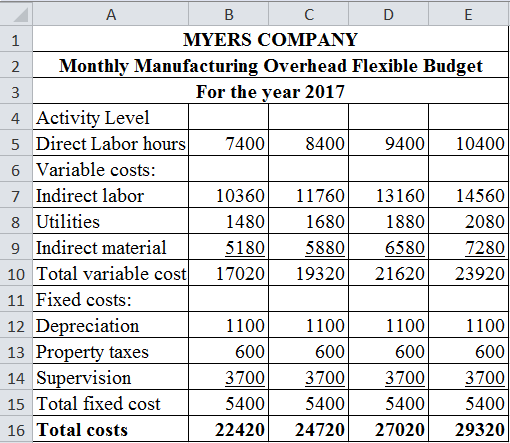Screen dimensions: 510x443
Task: Click the 1100 depreciation cell in column B
Action: click(x=229, y=325)
